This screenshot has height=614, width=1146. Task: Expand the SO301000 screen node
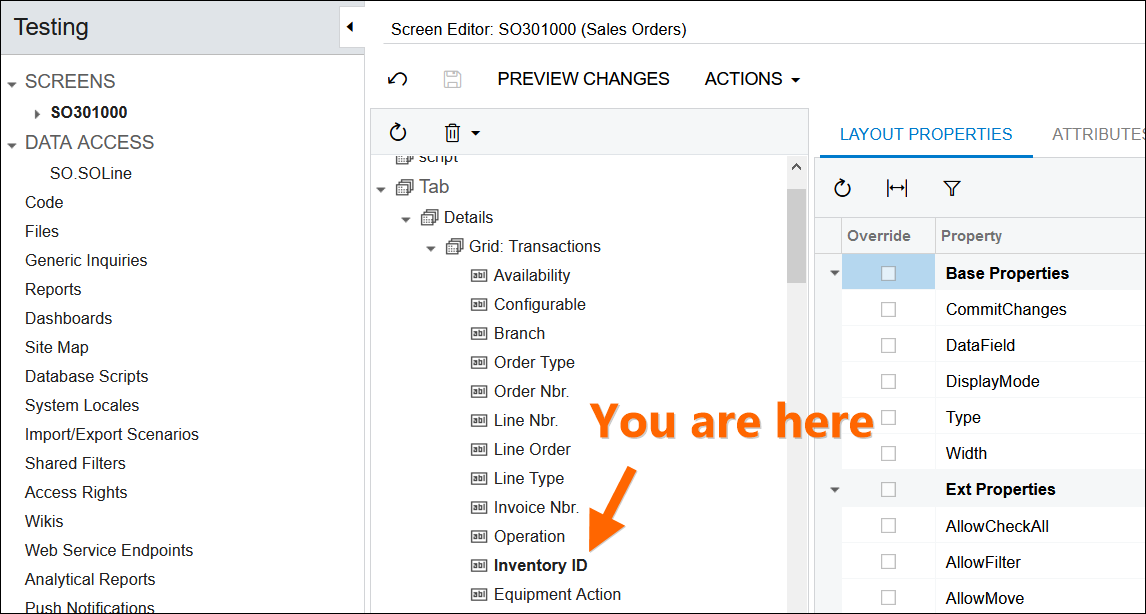37,113
